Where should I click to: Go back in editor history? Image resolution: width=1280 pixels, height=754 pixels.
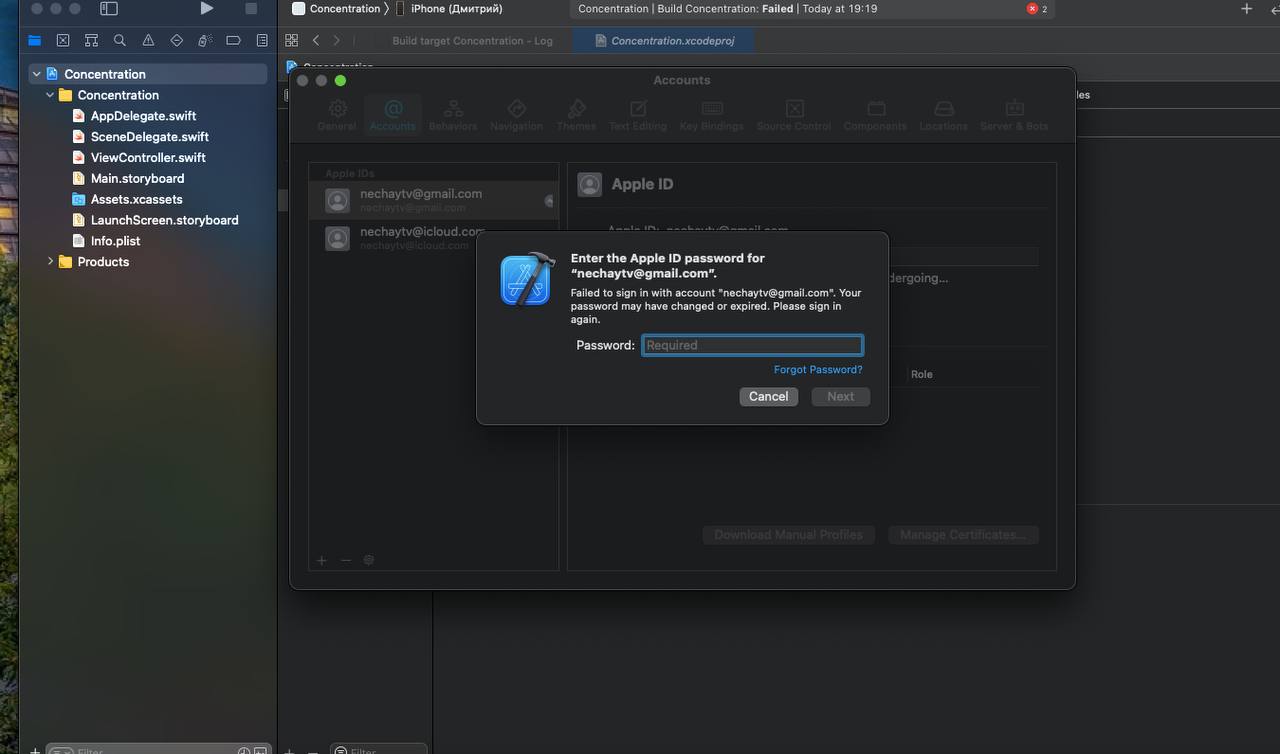[316, 41]
